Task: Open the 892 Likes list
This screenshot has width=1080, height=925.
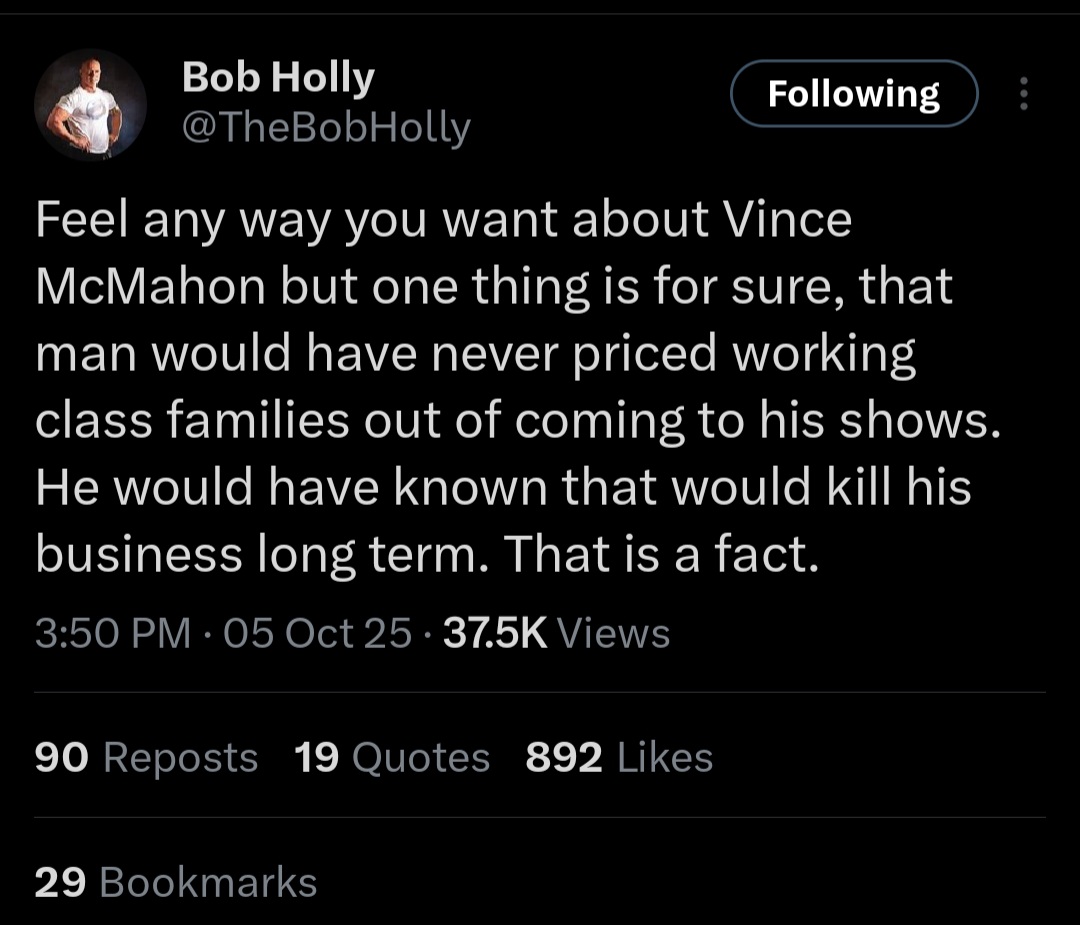Action: [x=619, y=757]
